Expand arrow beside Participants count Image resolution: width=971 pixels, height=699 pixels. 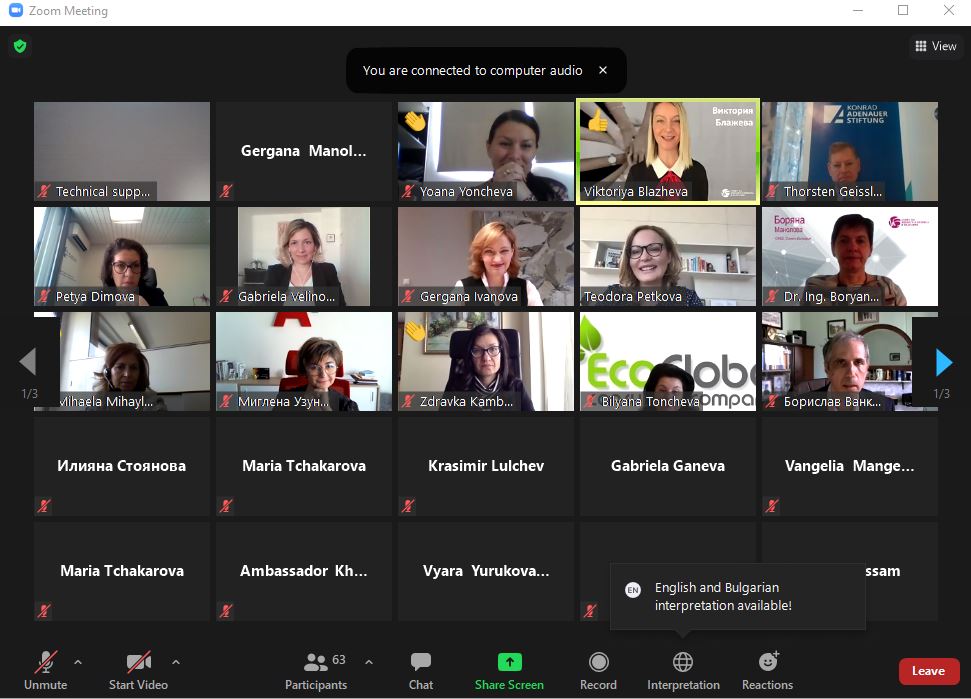click(x=369, y=662)
